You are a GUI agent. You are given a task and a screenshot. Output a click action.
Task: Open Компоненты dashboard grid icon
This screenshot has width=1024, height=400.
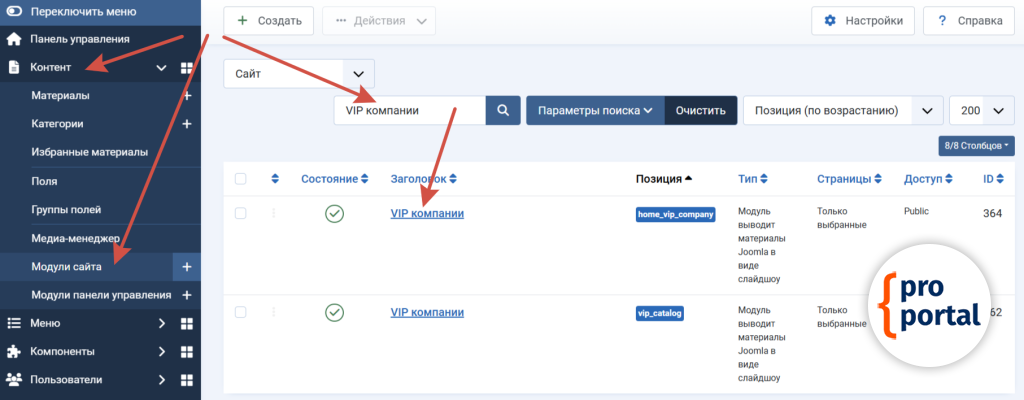click(x=187, y=352)
